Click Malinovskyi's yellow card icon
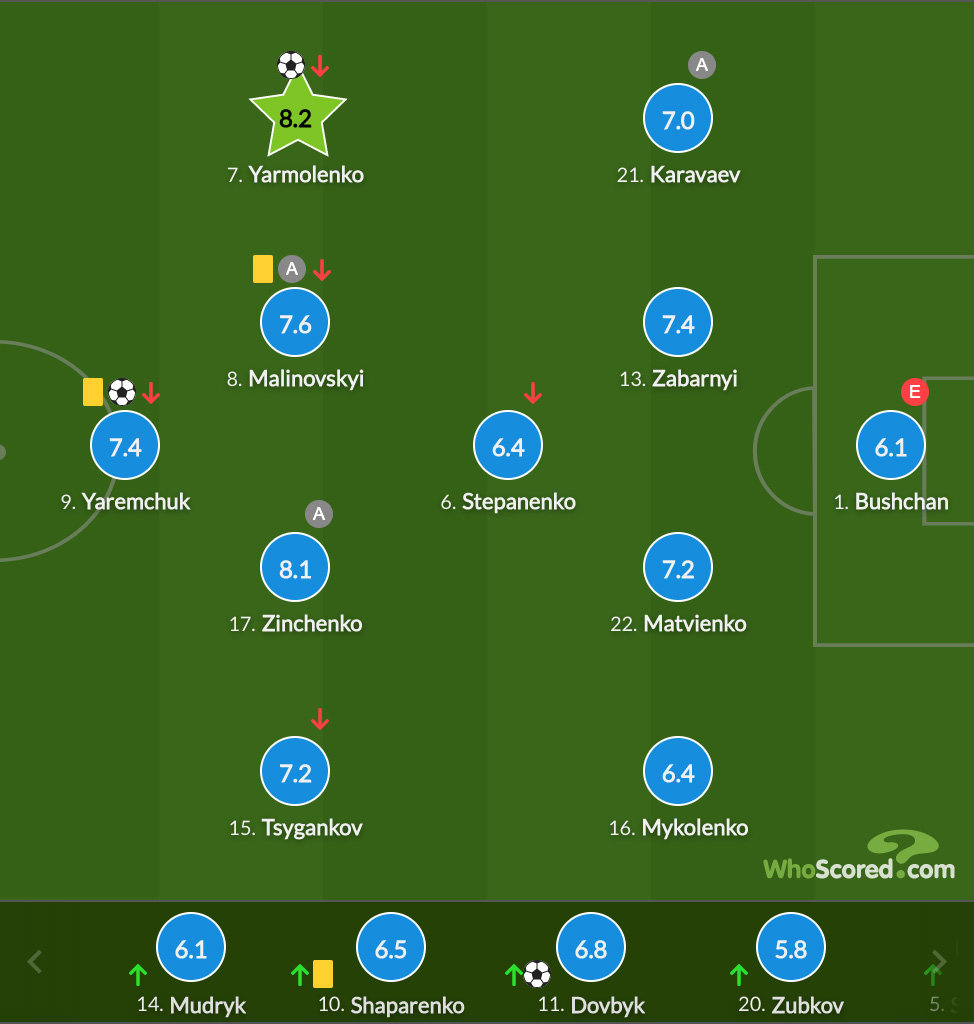 click(263, 269)
